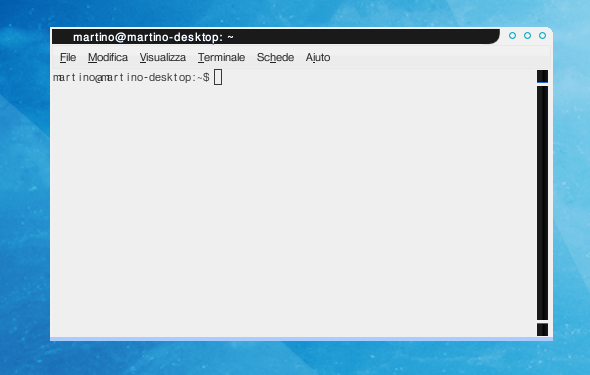Open the Modifica menu
Image resolution: width=590 pixels, height=375 pixels.
click(108, 58)
